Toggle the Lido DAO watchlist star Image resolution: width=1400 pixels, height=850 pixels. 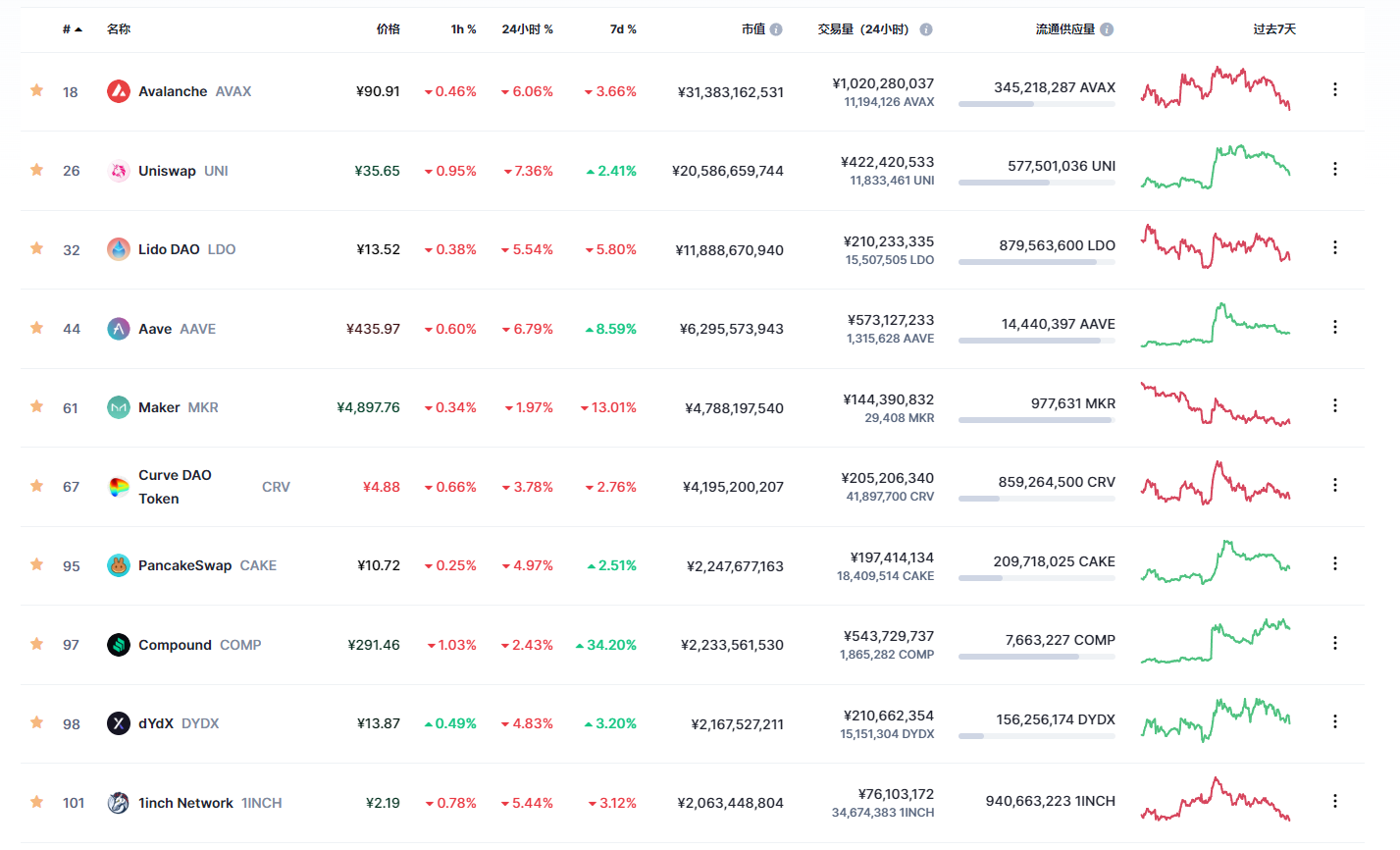point(36,248)
